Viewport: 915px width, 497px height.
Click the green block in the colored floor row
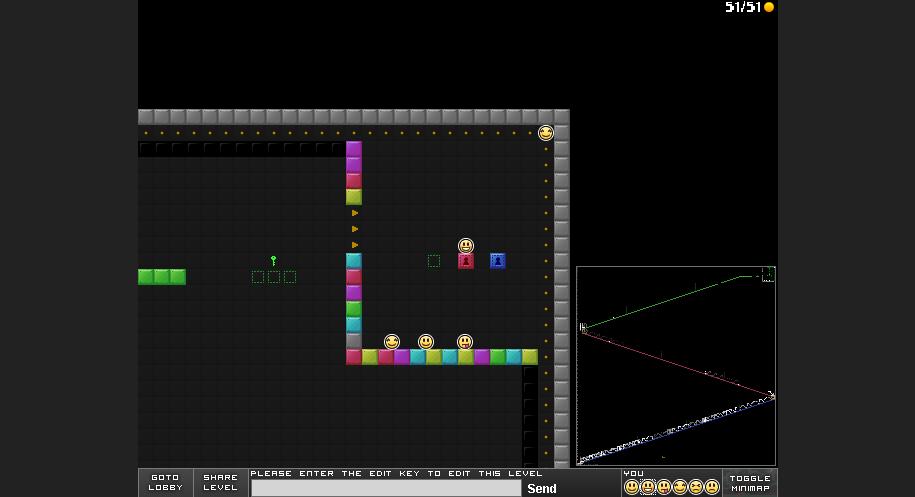tap(498, 356)
